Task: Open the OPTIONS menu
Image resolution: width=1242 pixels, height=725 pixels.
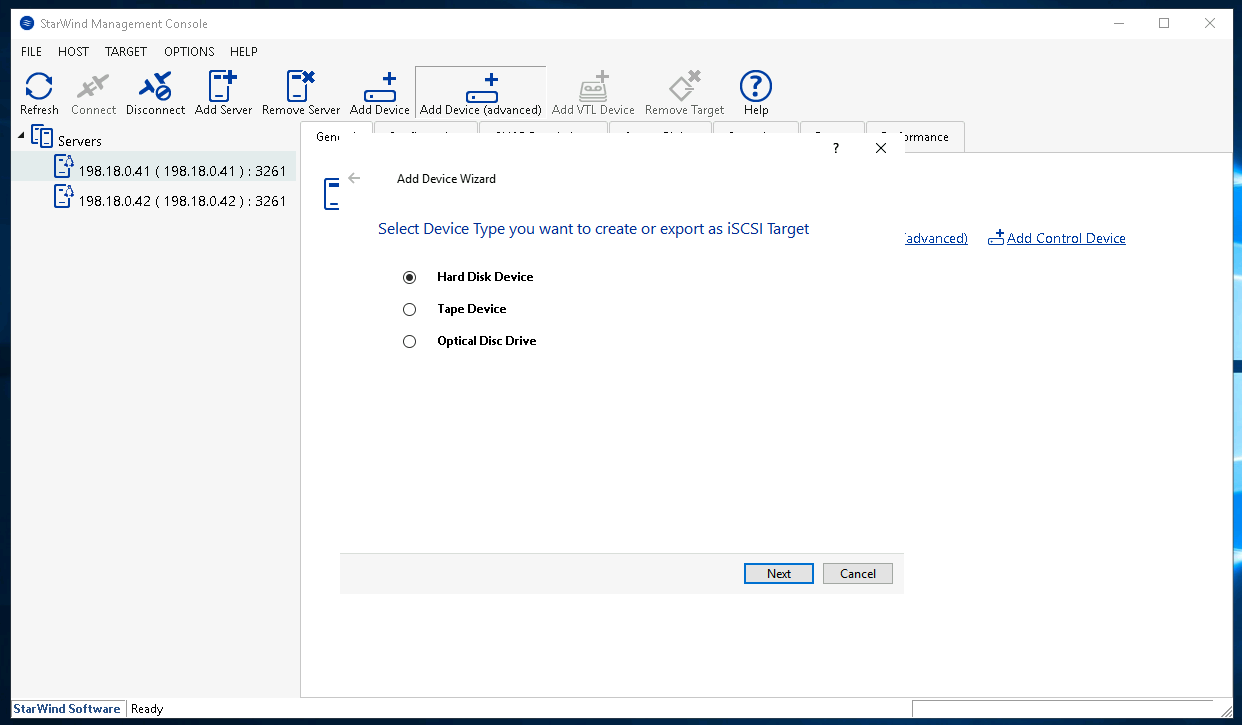Action: tap(189, 51)
